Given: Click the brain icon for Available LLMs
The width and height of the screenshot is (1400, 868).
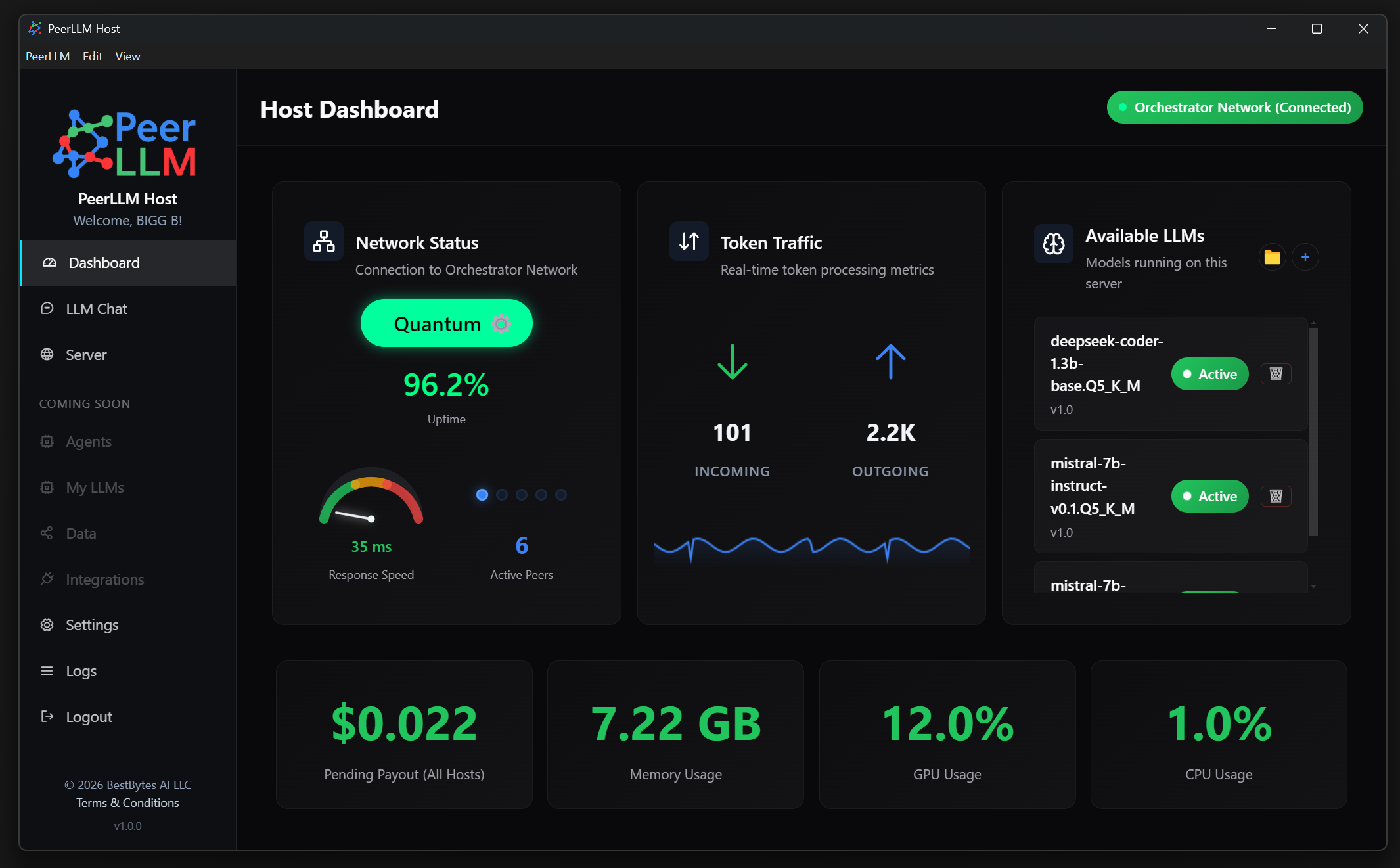Looking at the screenshot, I should tap(1053, 244).
